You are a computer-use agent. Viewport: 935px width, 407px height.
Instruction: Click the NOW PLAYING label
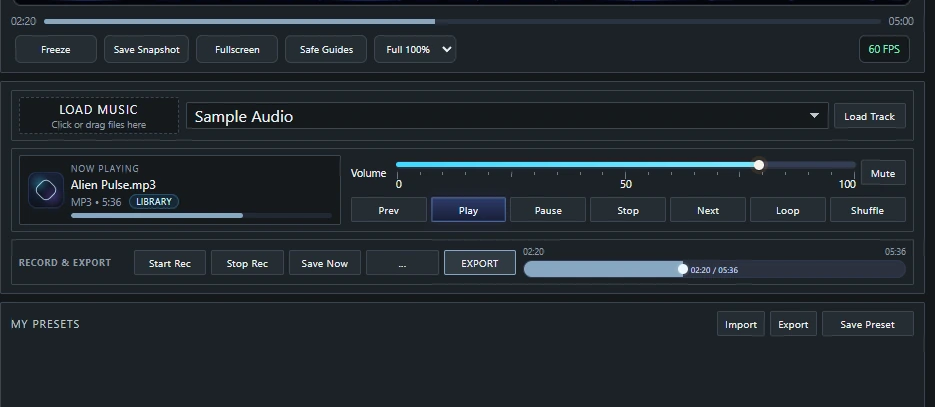pyautogui.click(x=105, y=169)
